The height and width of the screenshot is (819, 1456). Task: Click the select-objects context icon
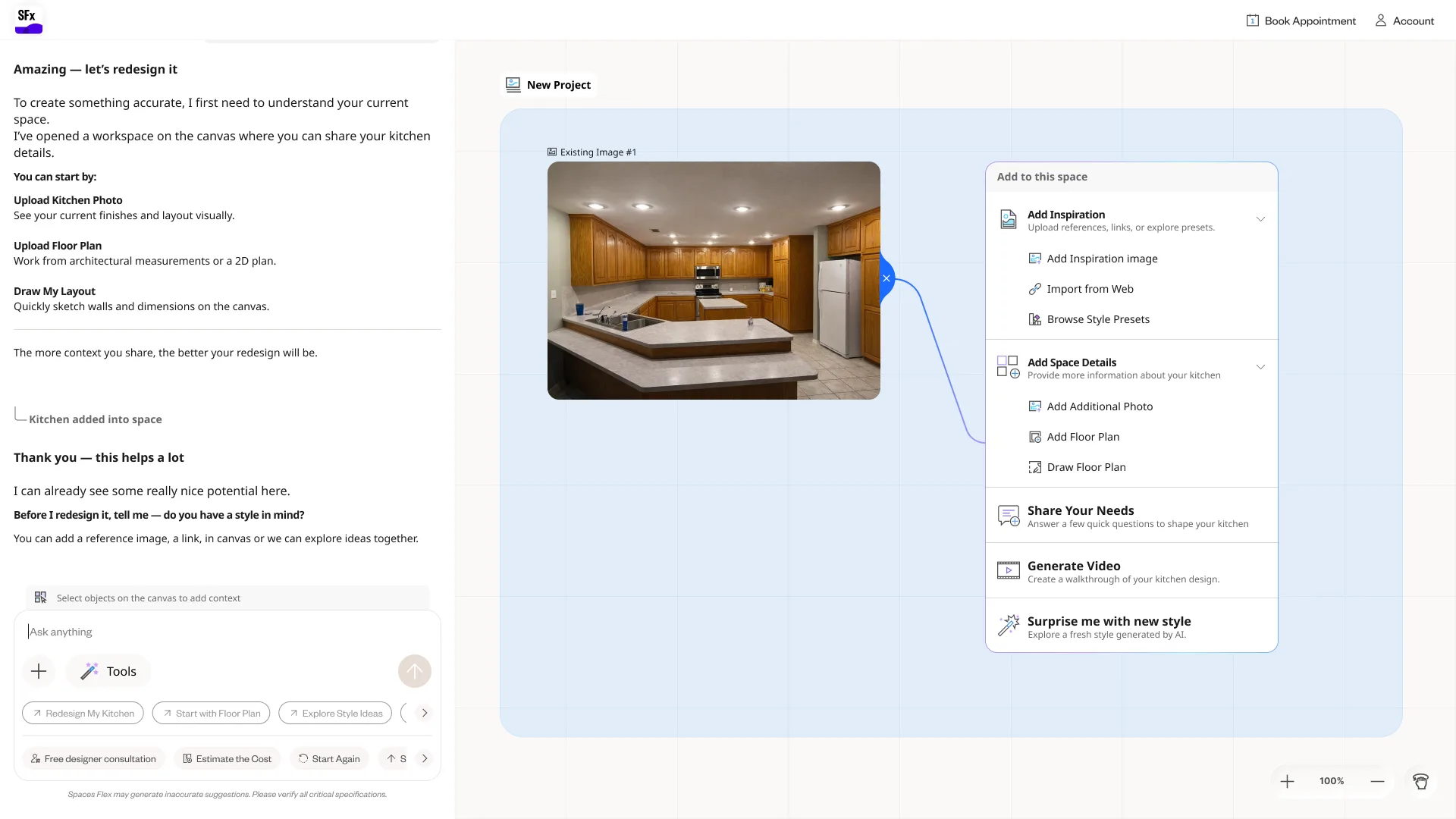click(41, 598)
